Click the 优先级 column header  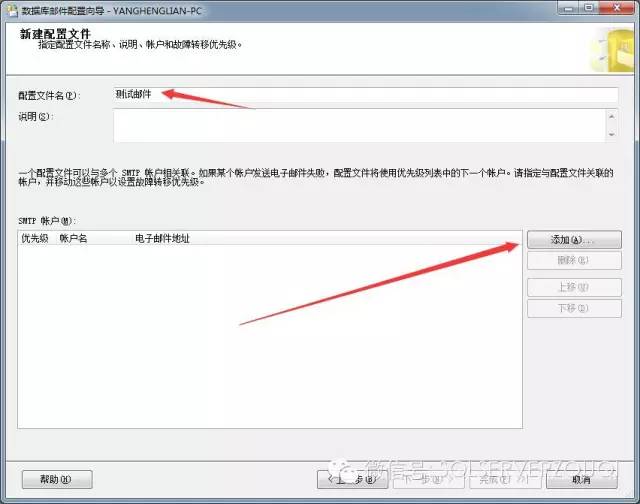tap(35, 238)
